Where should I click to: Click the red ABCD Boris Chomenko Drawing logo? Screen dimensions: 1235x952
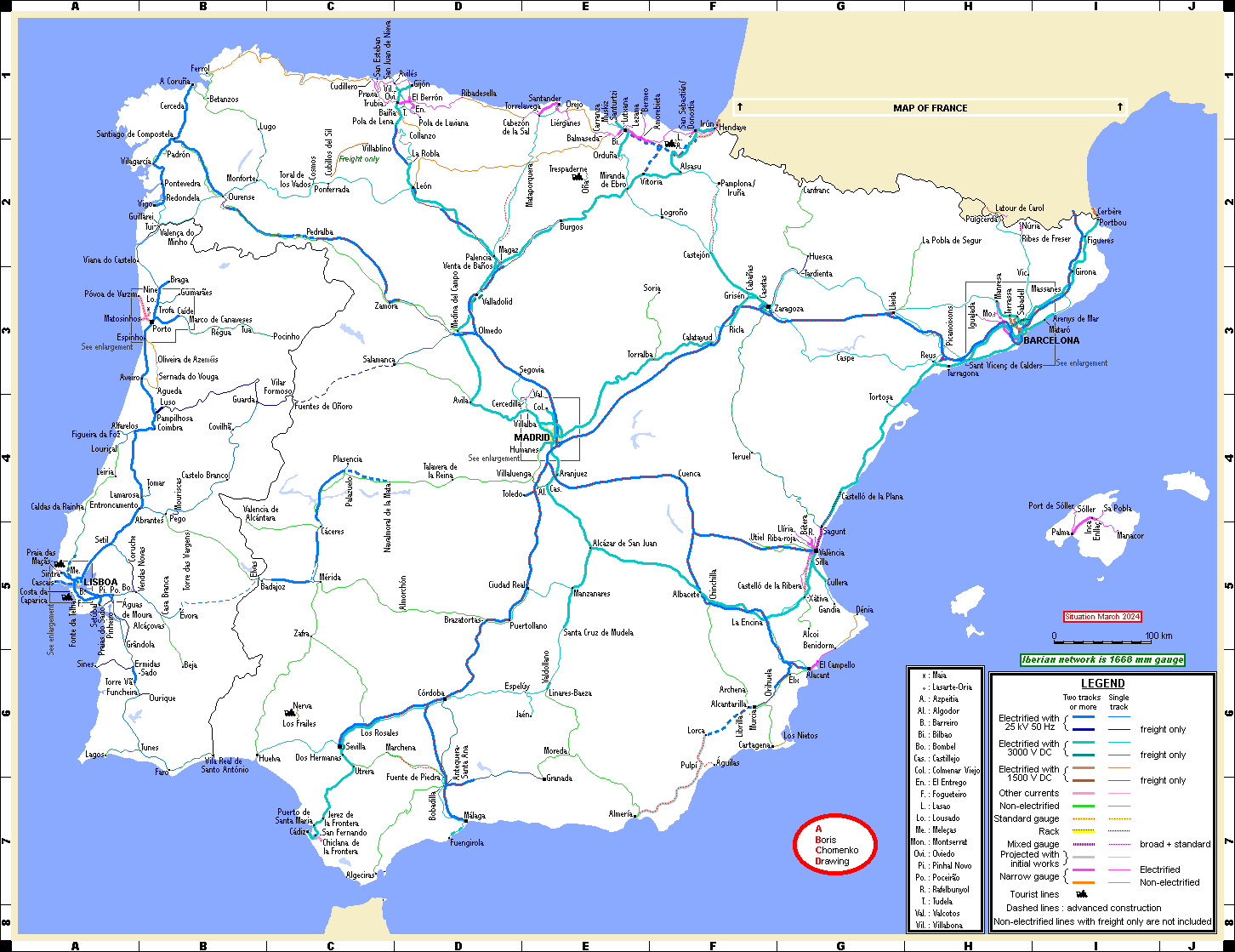[x=834, y=844]
